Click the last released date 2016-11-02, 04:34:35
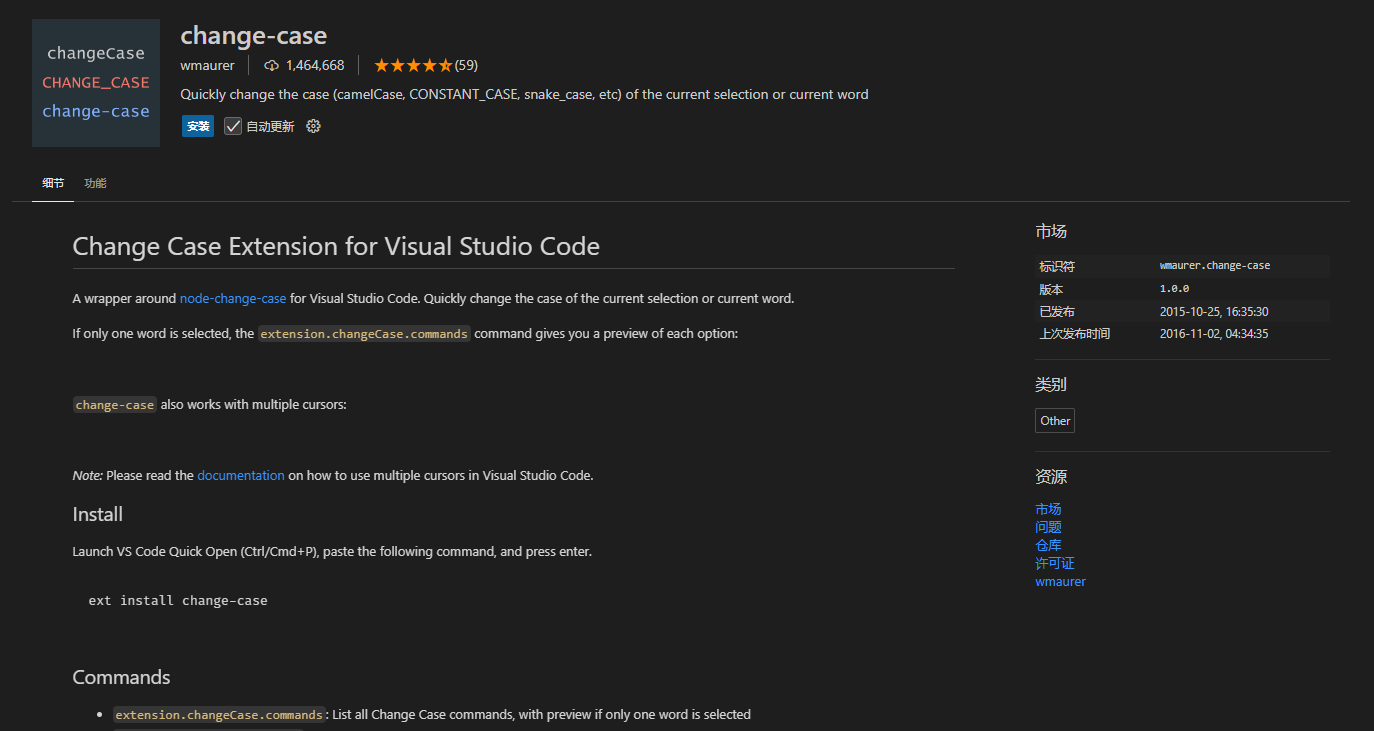 click(x=1214, y=334)
